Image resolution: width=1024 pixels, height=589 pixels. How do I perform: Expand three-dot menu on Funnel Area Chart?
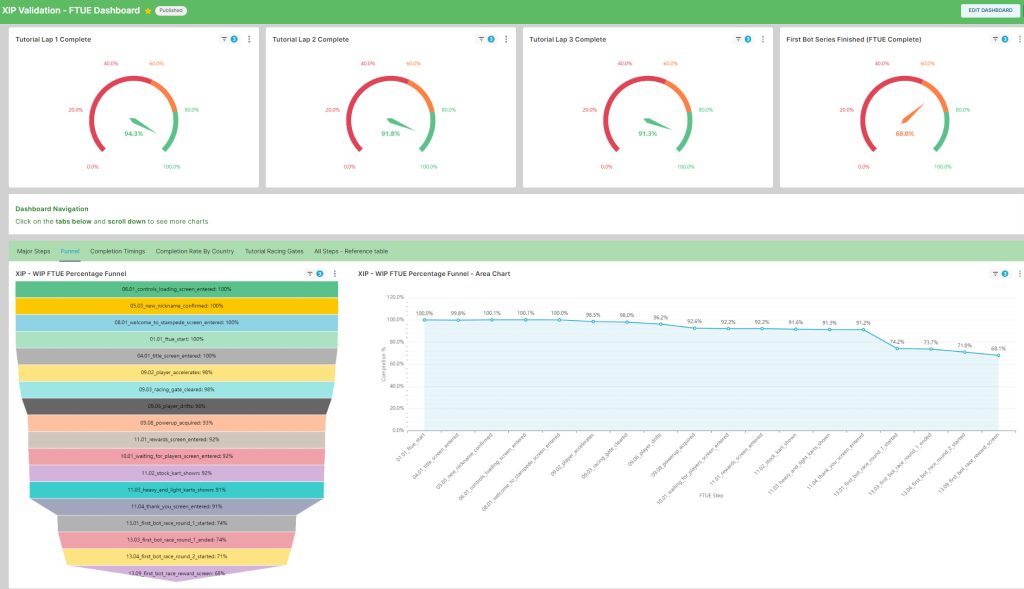tap(1019, 273)
